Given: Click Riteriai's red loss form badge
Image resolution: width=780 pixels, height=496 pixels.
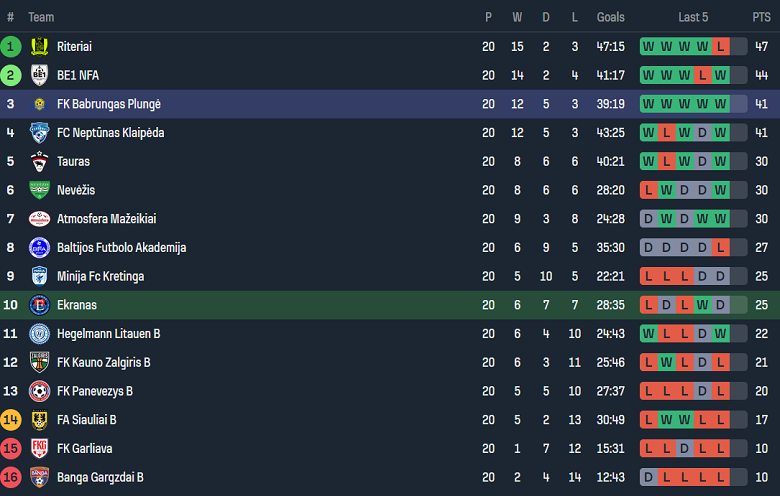Looking at the screenshot, I should point(720,46).
